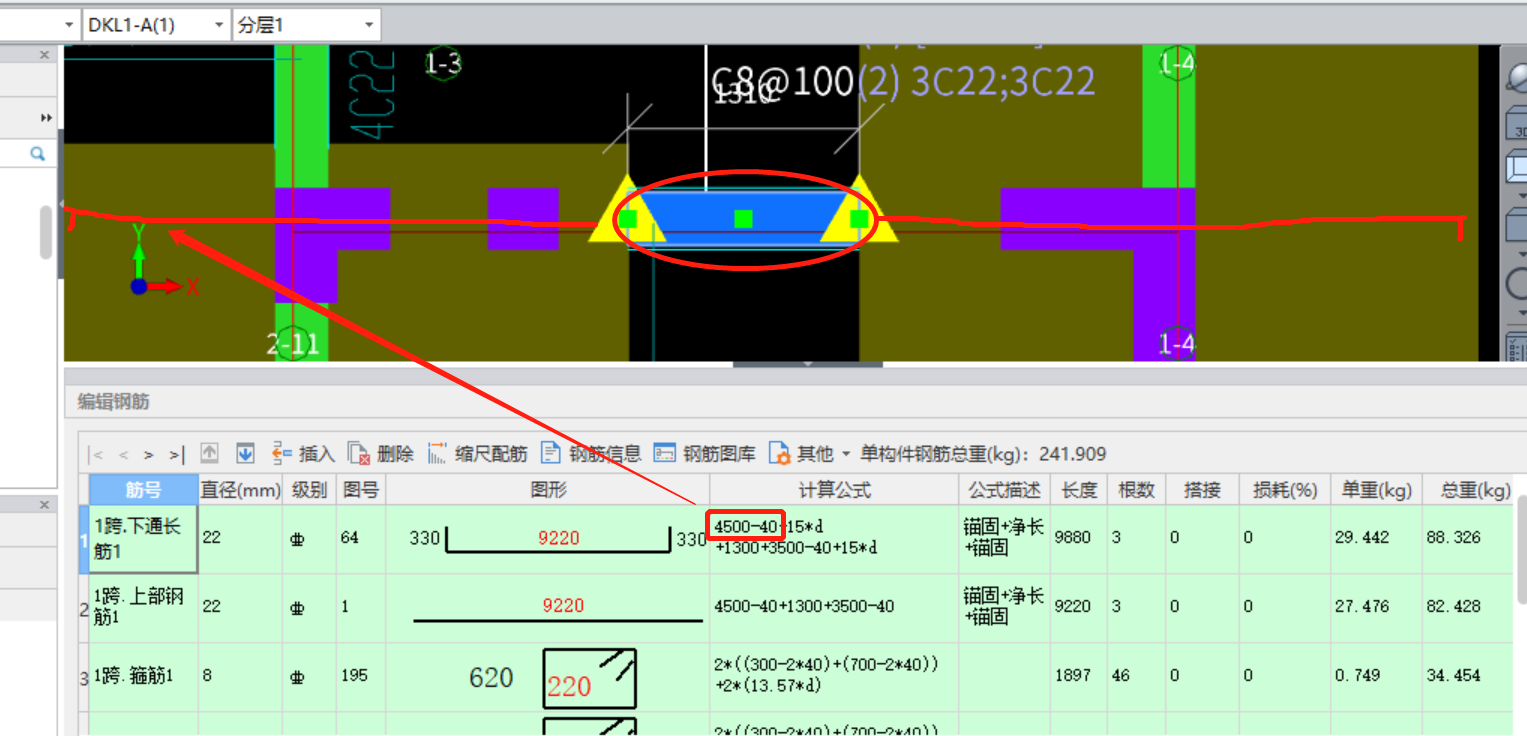1527x736 pixels.
Task: Click the 编辑钢筋 panel title
Action: tap(113, 402)
